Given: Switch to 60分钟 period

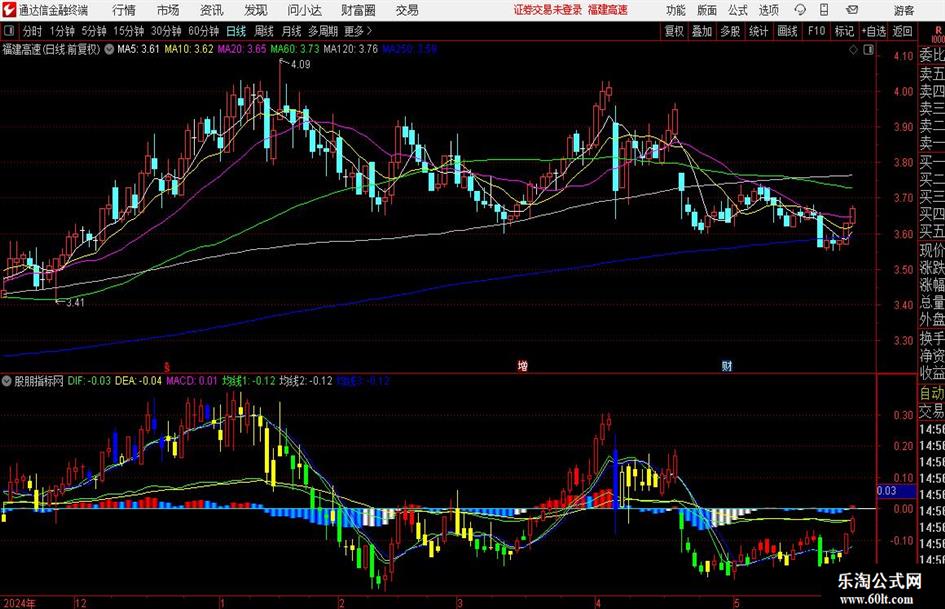Looking at the screenshot, I should pos(204,31).
